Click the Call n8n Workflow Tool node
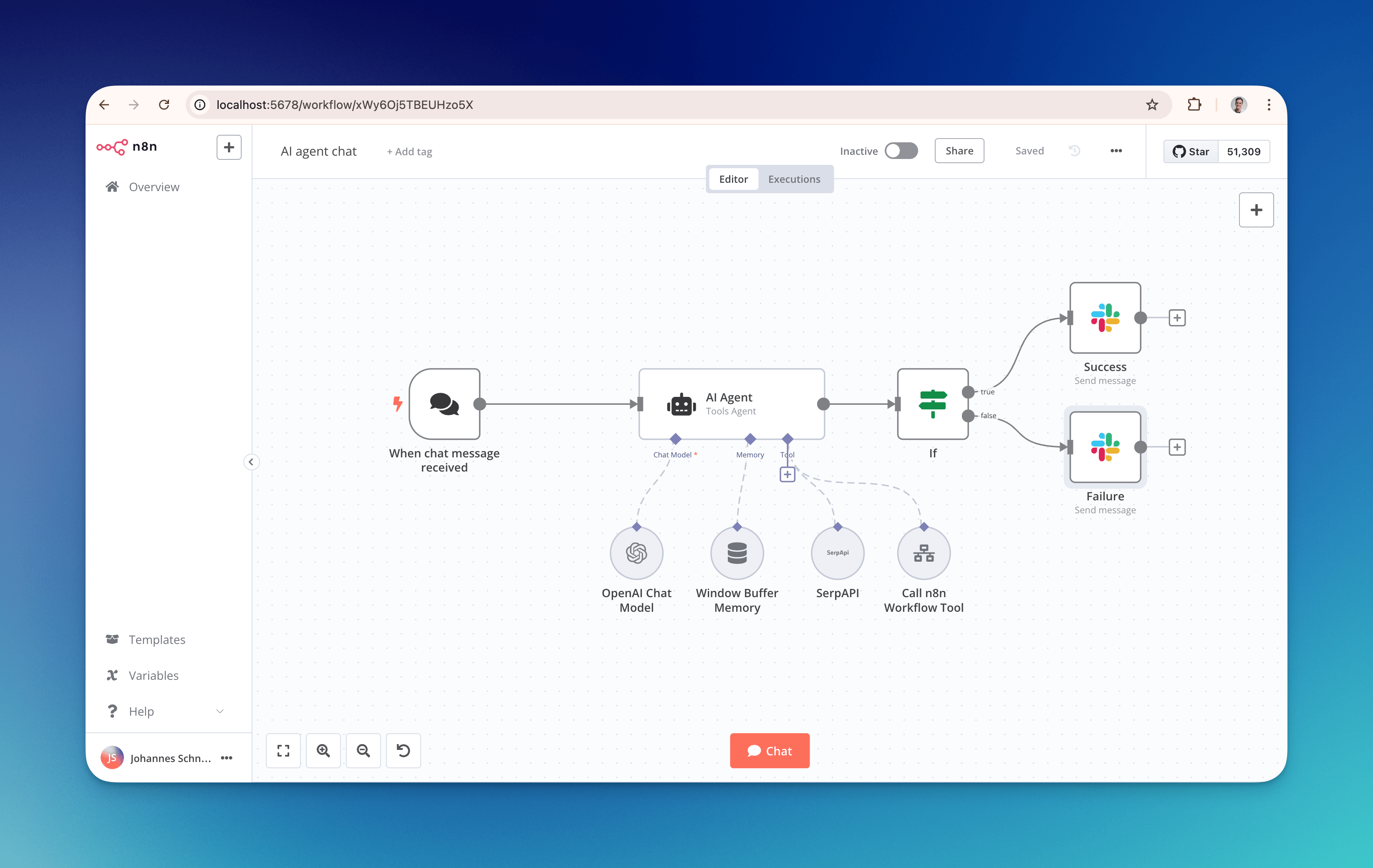The height and width of the screenshot is (868, 1373). coord(923,553)
